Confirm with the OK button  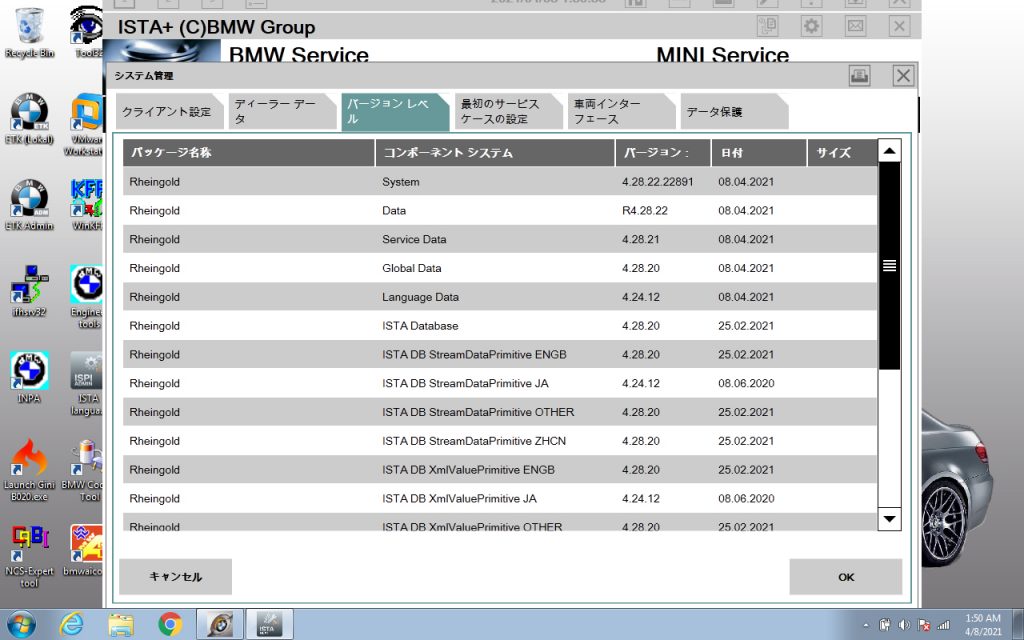click(846, 577)
